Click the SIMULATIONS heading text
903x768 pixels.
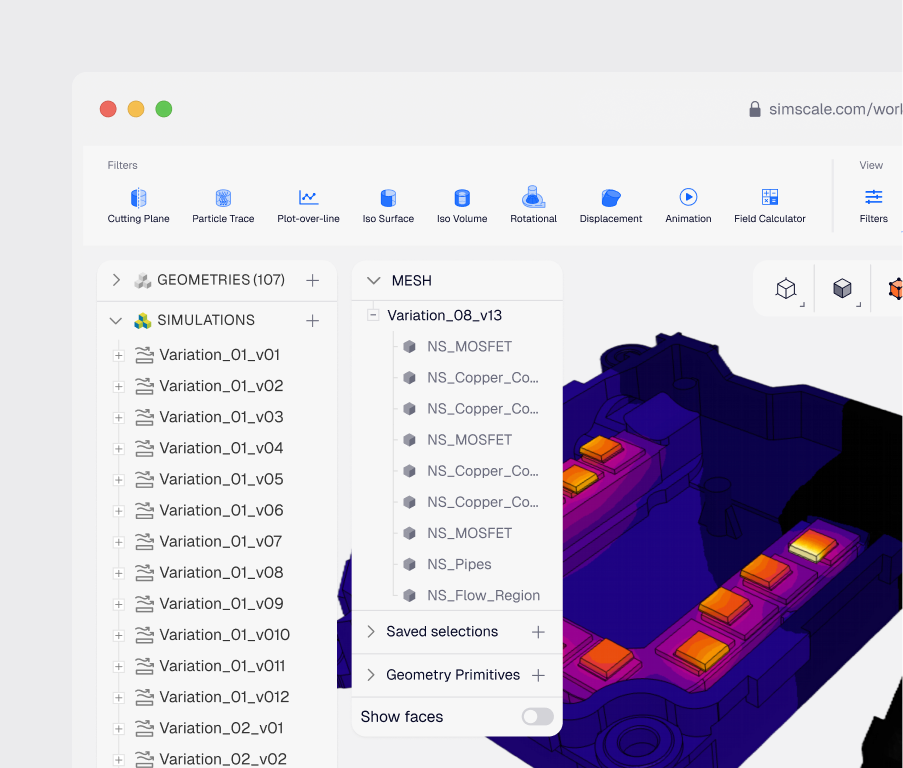tap(206, 320)
